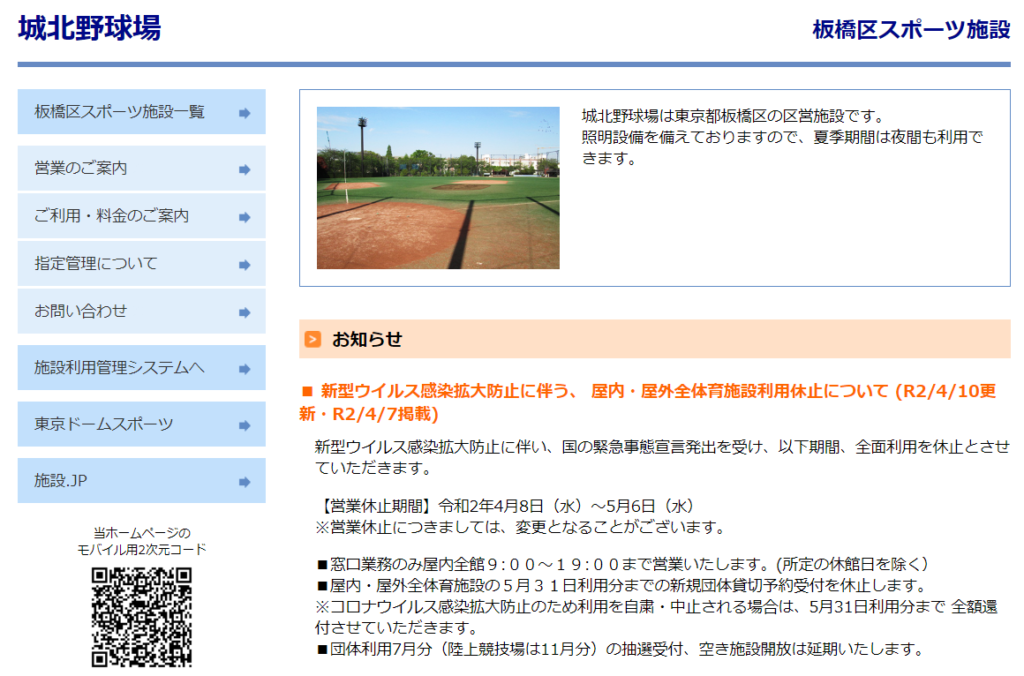Viewport: 1024px width, 676px height.
Task: Open 営業のご案内 menu item
Action: click(81, 169)
